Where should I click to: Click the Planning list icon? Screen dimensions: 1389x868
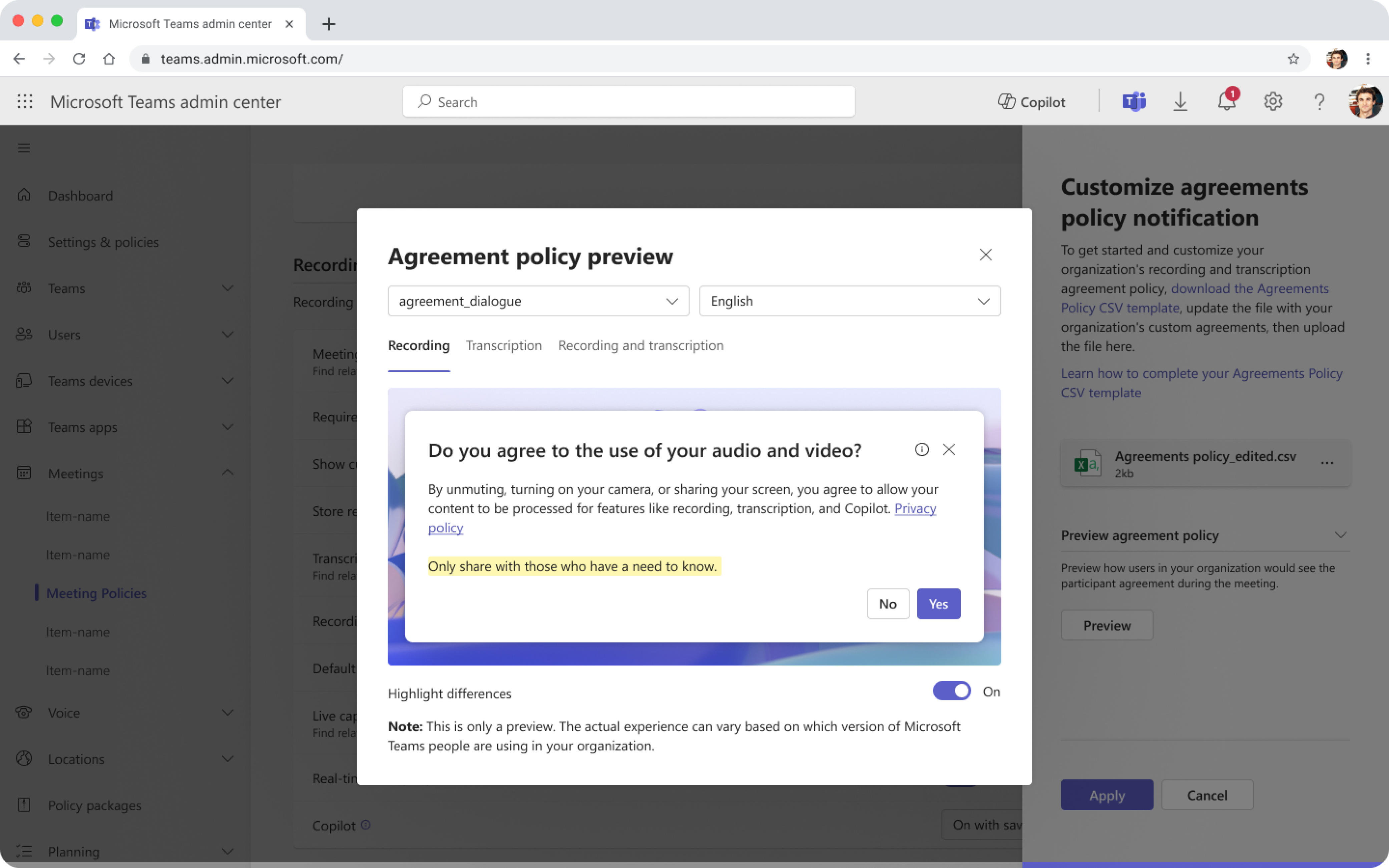24,851
